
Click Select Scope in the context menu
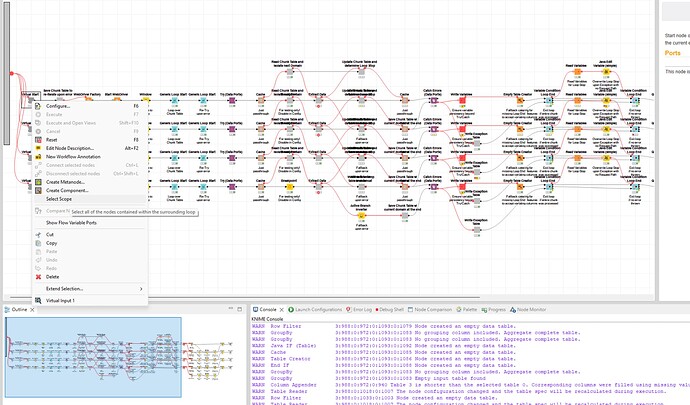tap(59, 199)
